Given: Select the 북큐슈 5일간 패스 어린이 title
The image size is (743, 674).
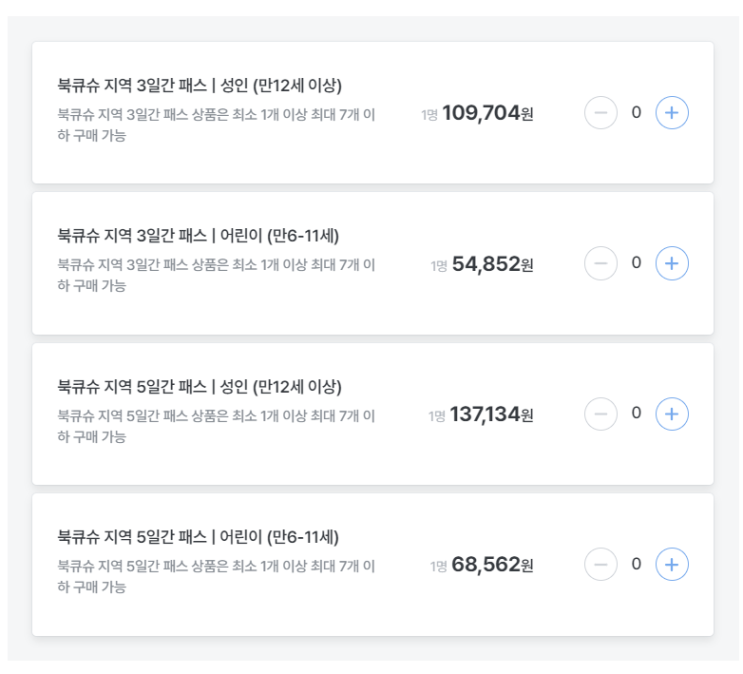Looking at the screenshot, I should coord(198,537).
